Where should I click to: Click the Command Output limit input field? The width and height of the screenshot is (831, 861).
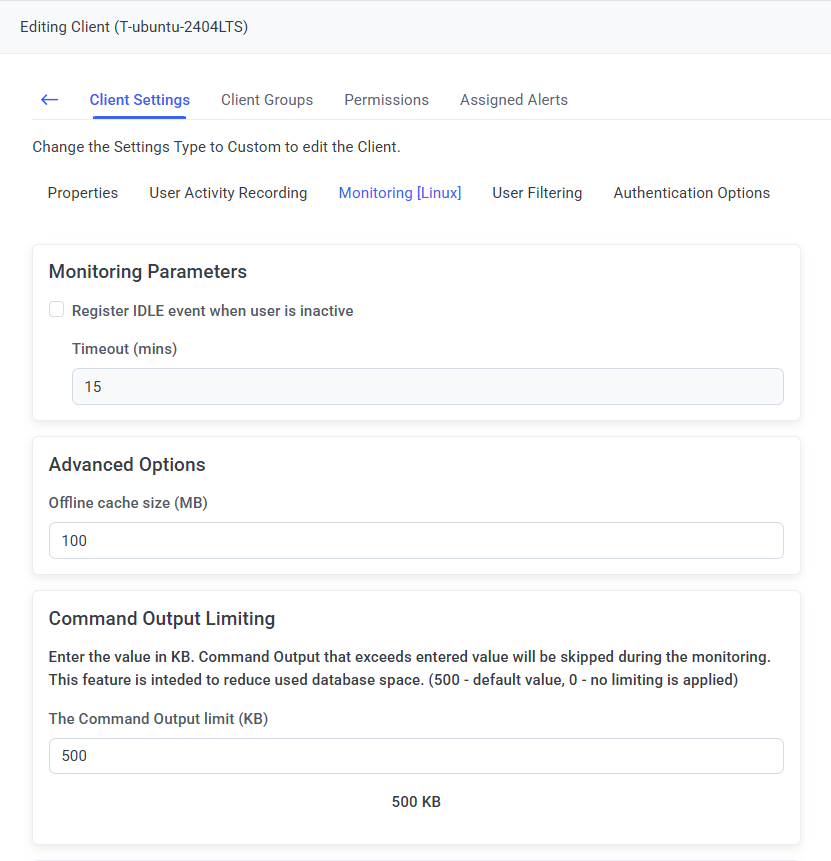point(416,756)
